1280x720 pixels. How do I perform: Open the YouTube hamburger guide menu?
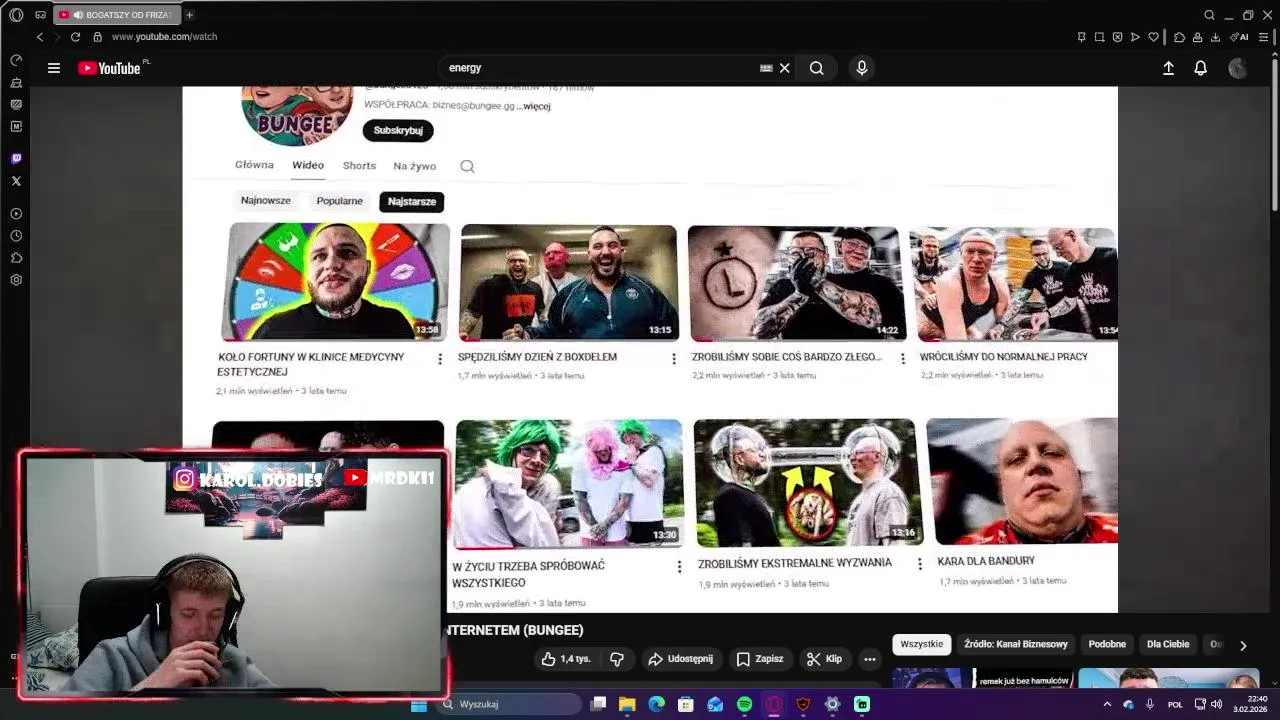[x=54, y=68]
